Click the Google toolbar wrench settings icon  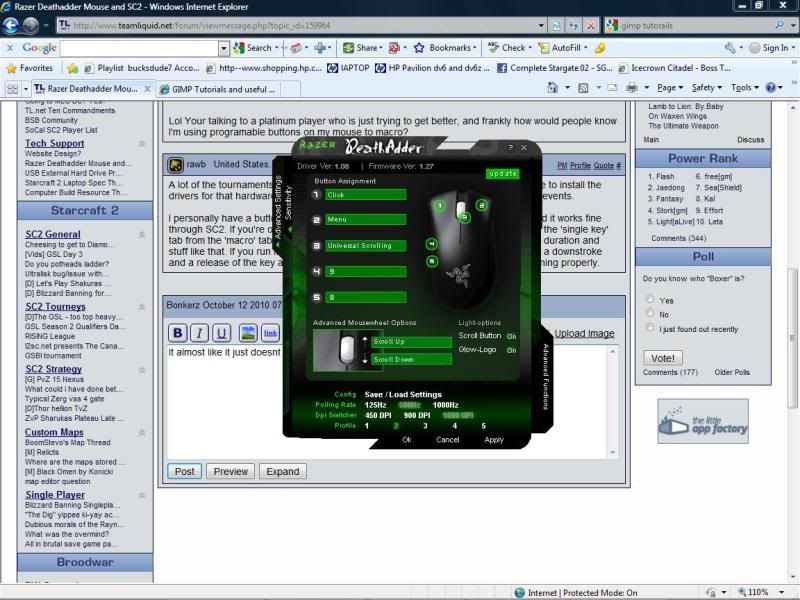(x=730, y=47)
